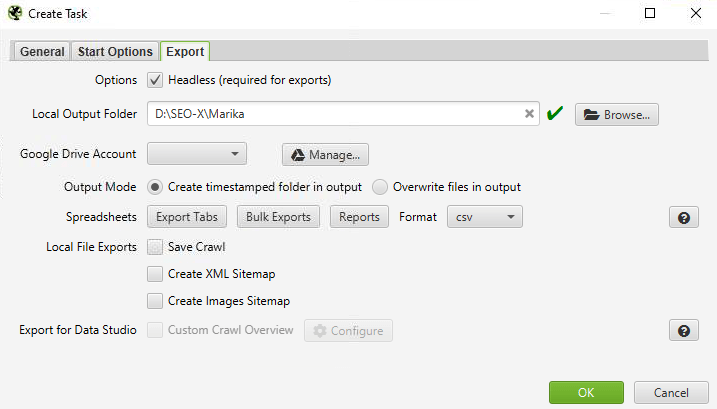This screenshot has height=409, width=717.
Task: Click the app logo in title bar
Action: [x=16, y=13]
